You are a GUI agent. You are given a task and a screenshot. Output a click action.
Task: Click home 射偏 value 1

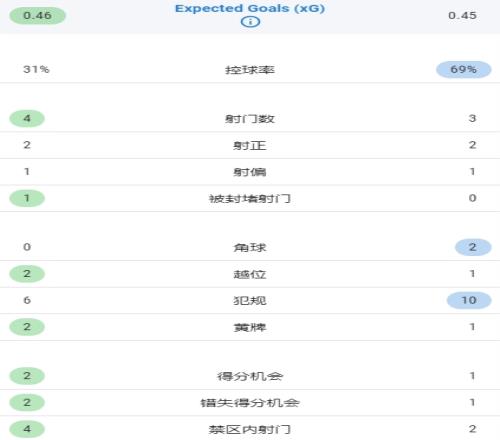click(27, 172)
